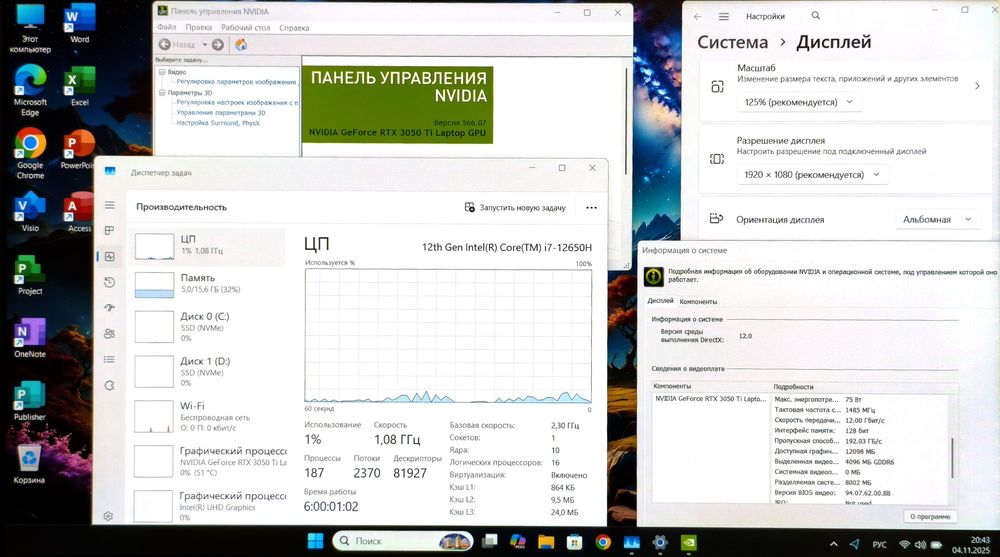Open Этот компьютер desktop icon
This screenshot has width=1000, height=557.
click(30, 28)
